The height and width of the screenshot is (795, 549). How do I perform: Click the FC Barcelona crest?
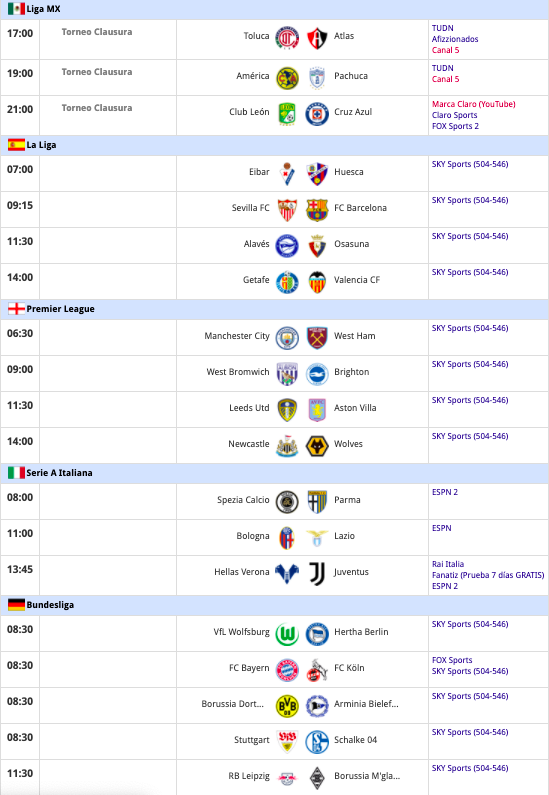point(317,210)
